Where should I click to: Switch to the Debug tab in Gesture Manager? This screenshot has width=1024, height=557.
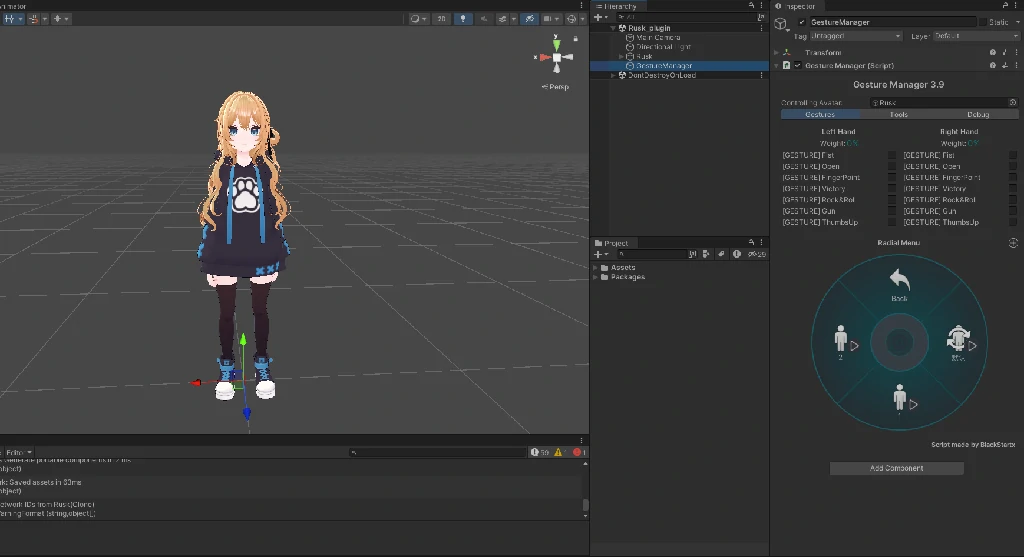click(x=977, y=115)
